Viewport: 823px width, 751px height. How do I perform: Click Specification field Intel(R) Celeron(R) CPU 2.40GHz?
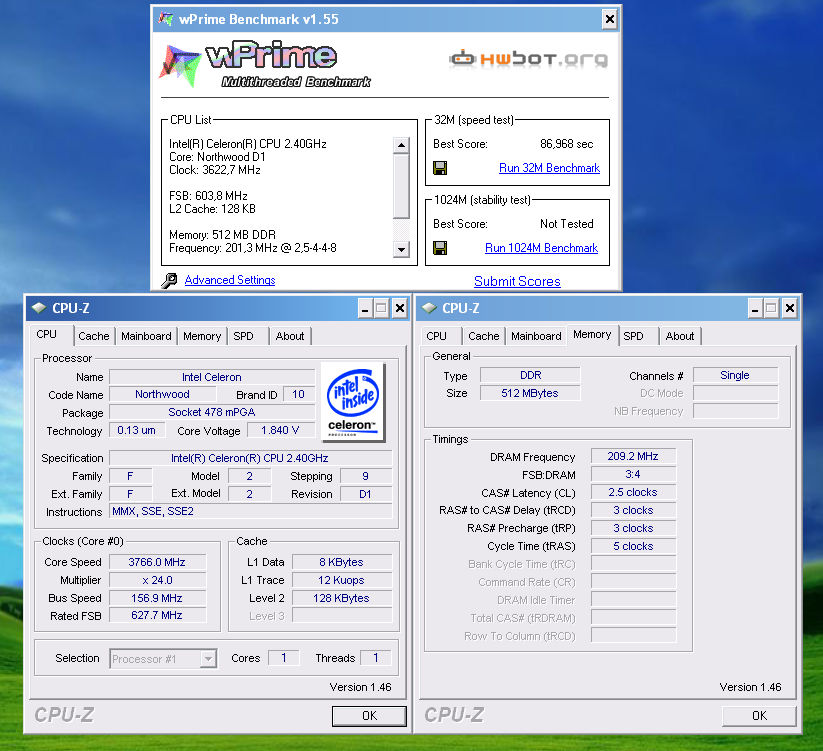pyautogui.click(x=250, y=458)
